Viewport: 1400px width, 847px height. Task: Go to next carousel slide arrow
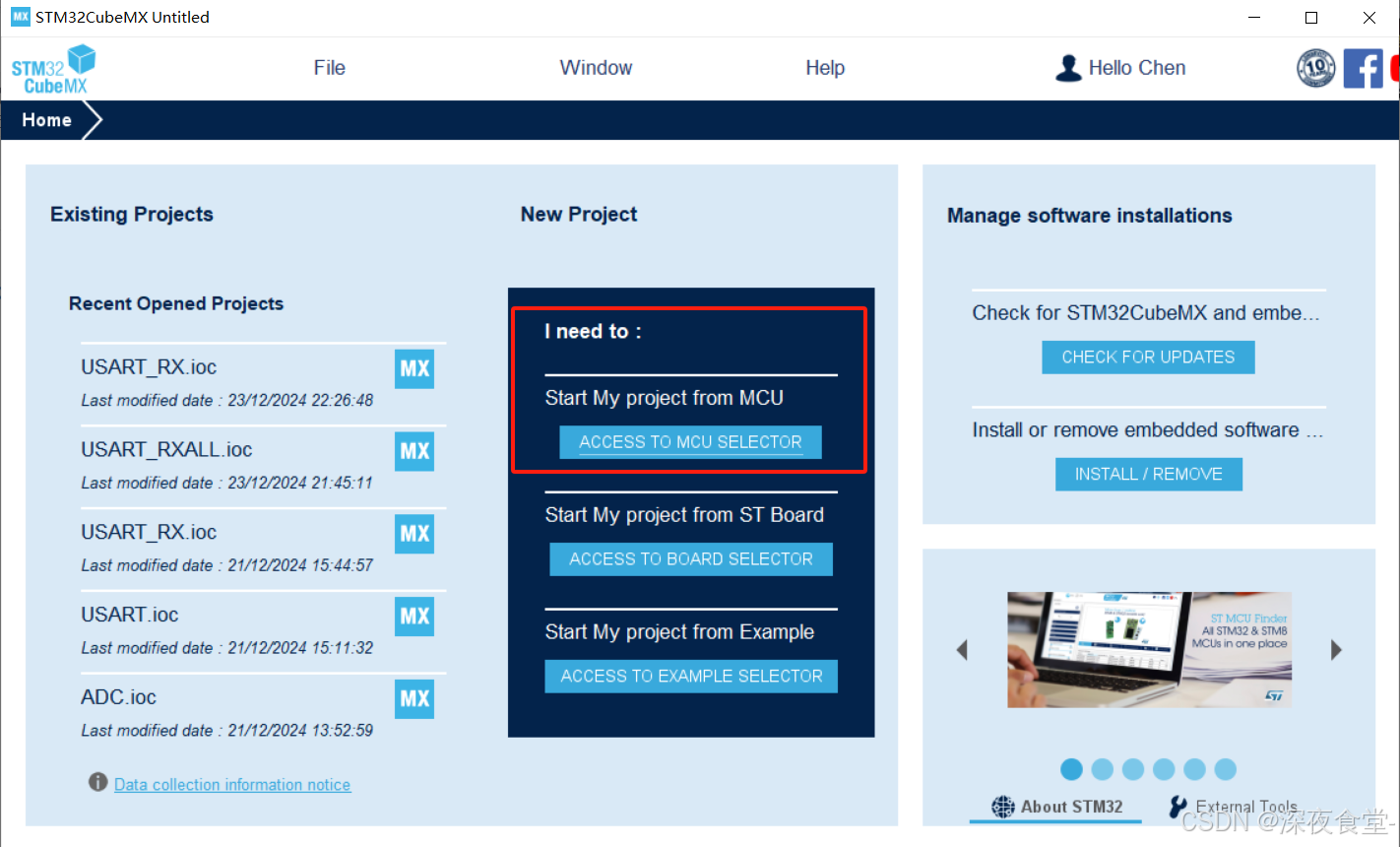point(1336,650)
